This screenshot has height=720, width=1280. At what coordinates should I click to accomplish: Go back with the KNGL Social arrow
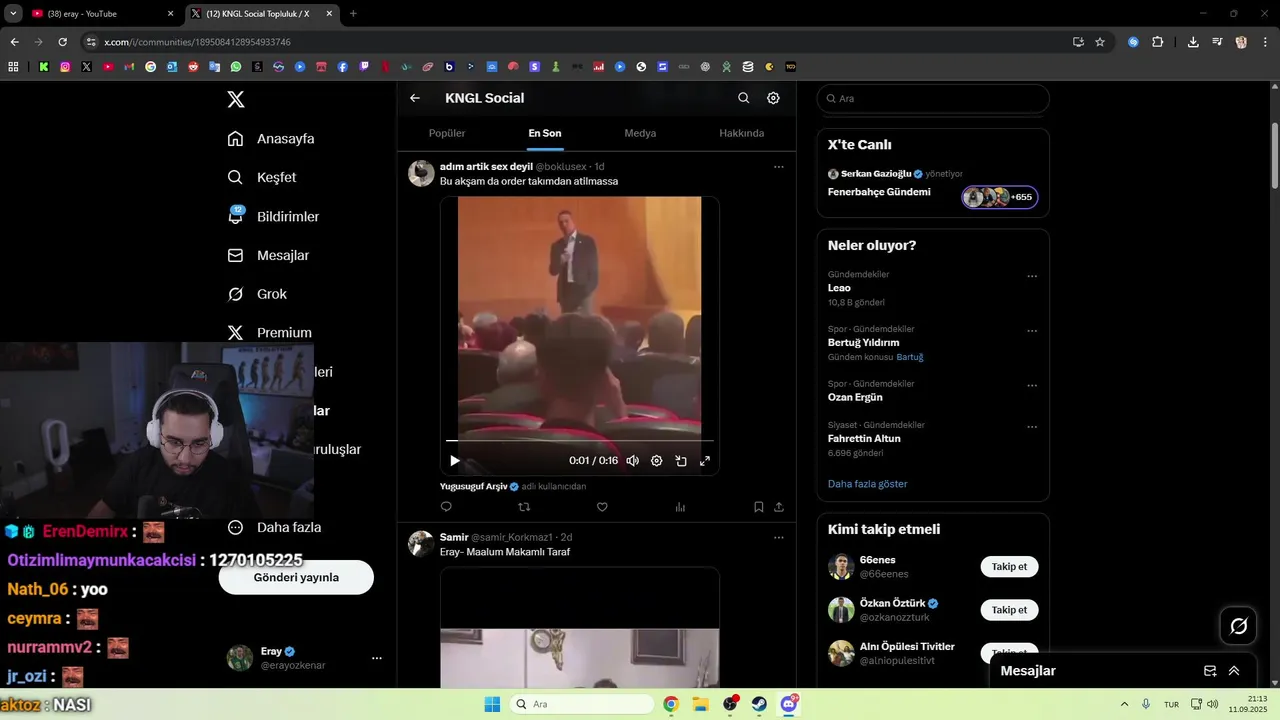click(x=415, y=98)
